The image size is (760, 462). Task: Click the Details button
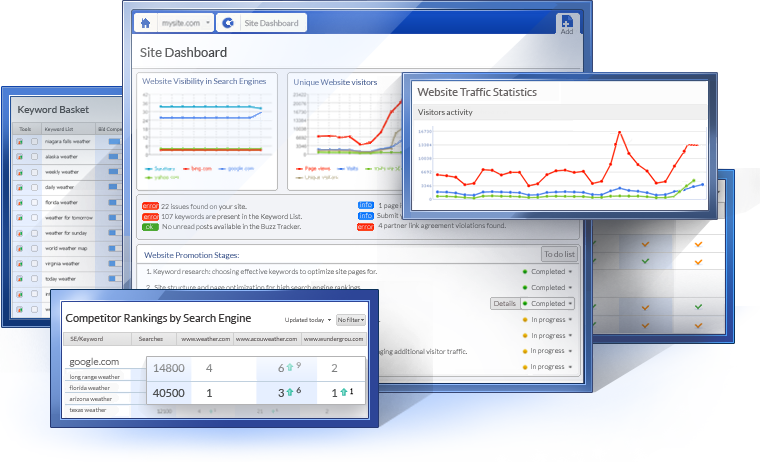505,303
